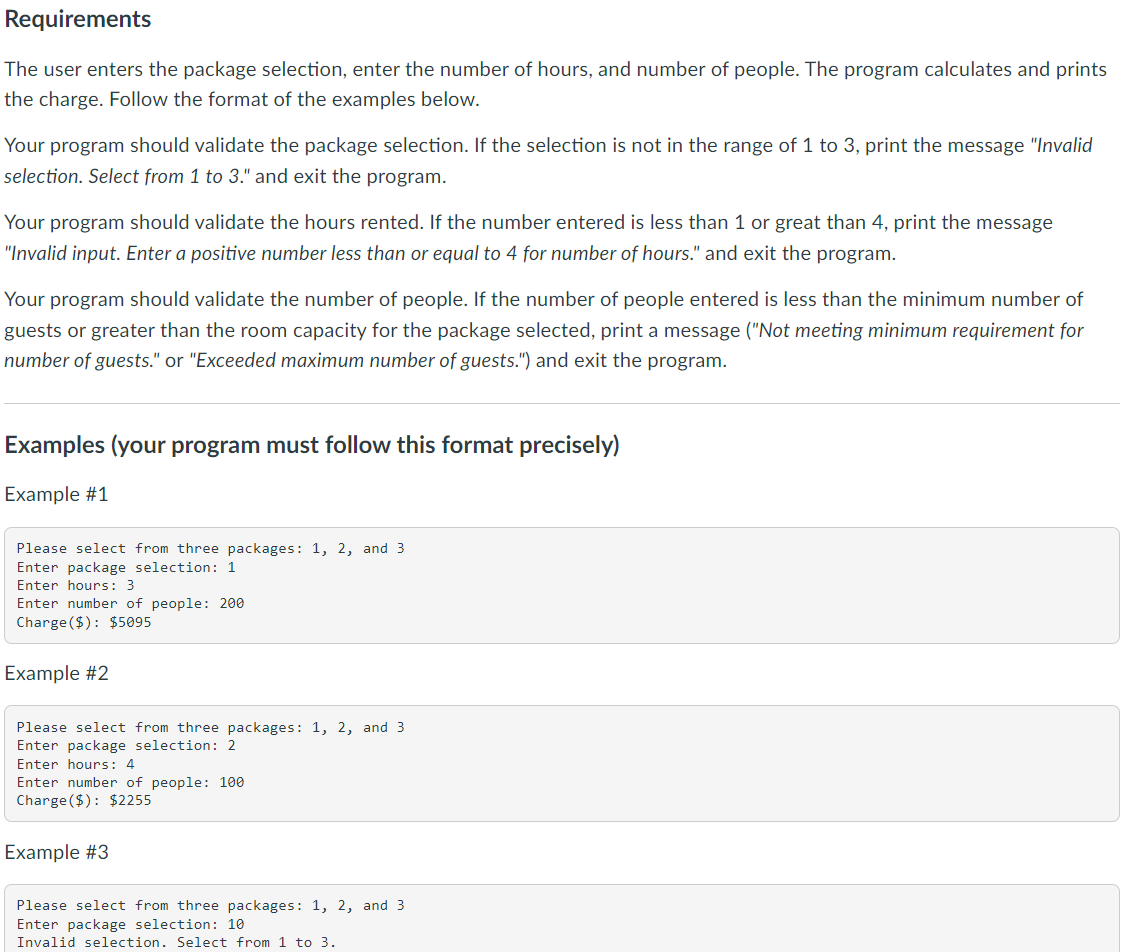Screen dimensions: 1128x952
Task: Click the Example #3 label
Action: pyautogui.click(x=56, y=852)
